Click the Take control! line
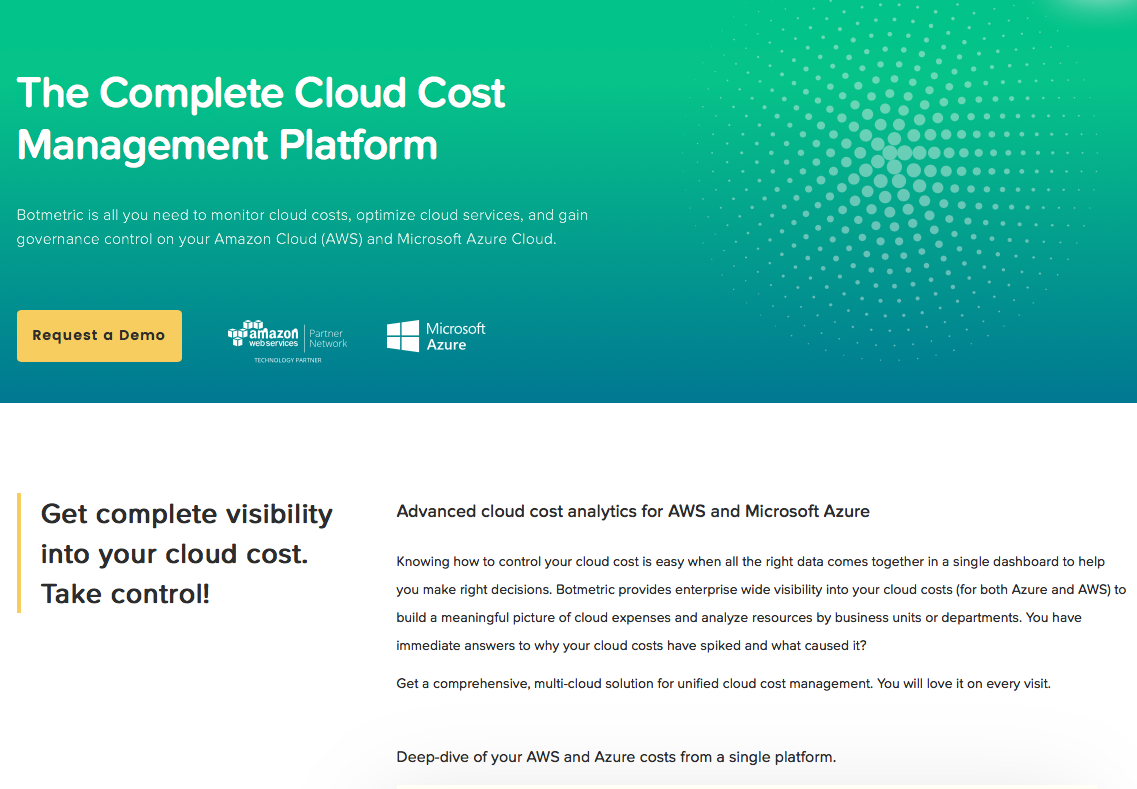 (x=125, y=594)
